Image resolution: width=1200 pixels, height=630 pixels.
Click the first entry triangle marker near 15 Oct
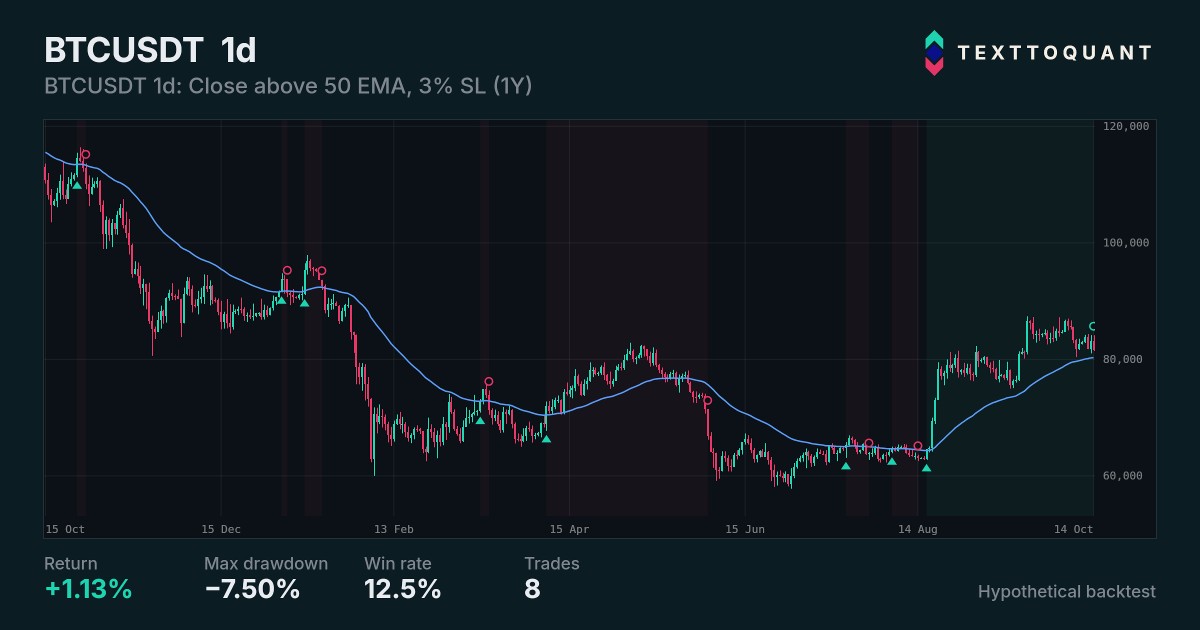pos(77,185)
